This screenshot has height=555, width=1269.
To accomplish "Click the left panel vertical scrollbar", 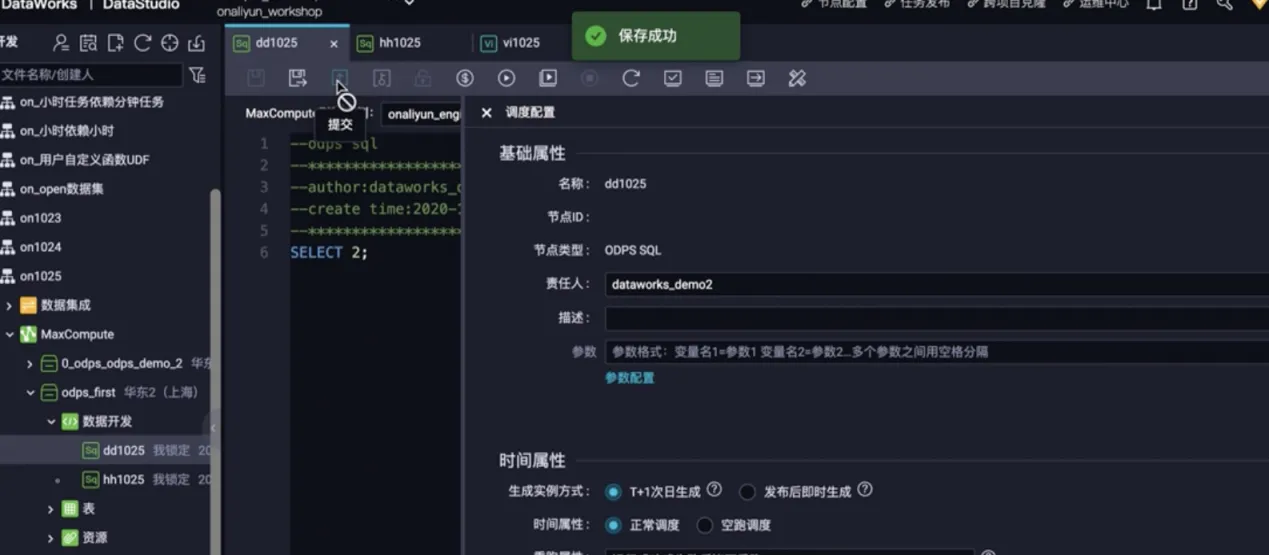I will coord(215,370).
